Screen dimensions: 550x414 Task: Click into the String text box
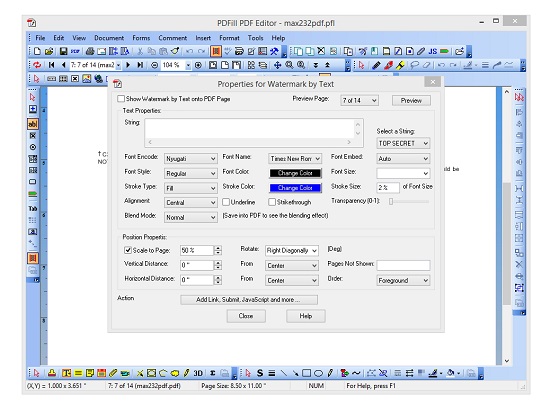pos(250,129)
